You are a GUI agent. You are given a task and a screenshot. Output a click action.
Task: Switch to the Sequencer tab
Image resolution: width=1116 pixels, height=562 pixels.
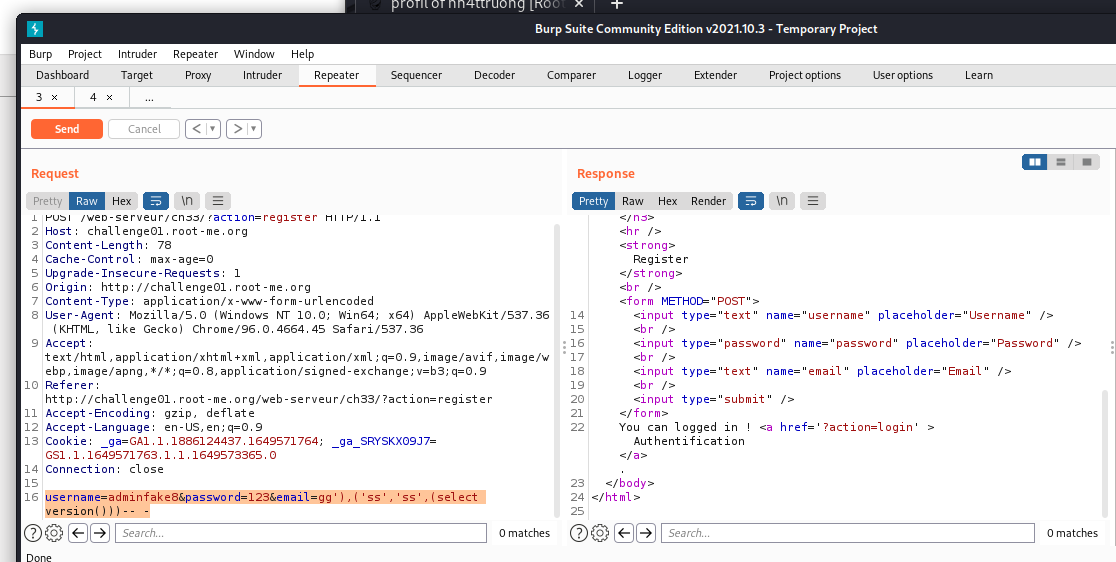(416, 75)
